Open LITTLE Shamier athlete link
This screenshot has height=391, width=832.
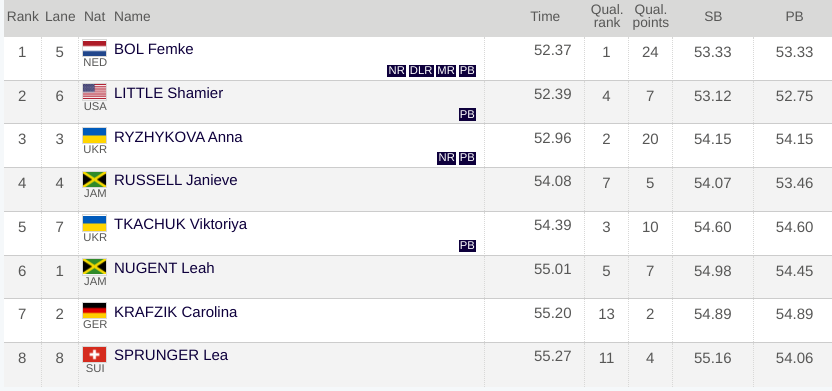point(168,93)
